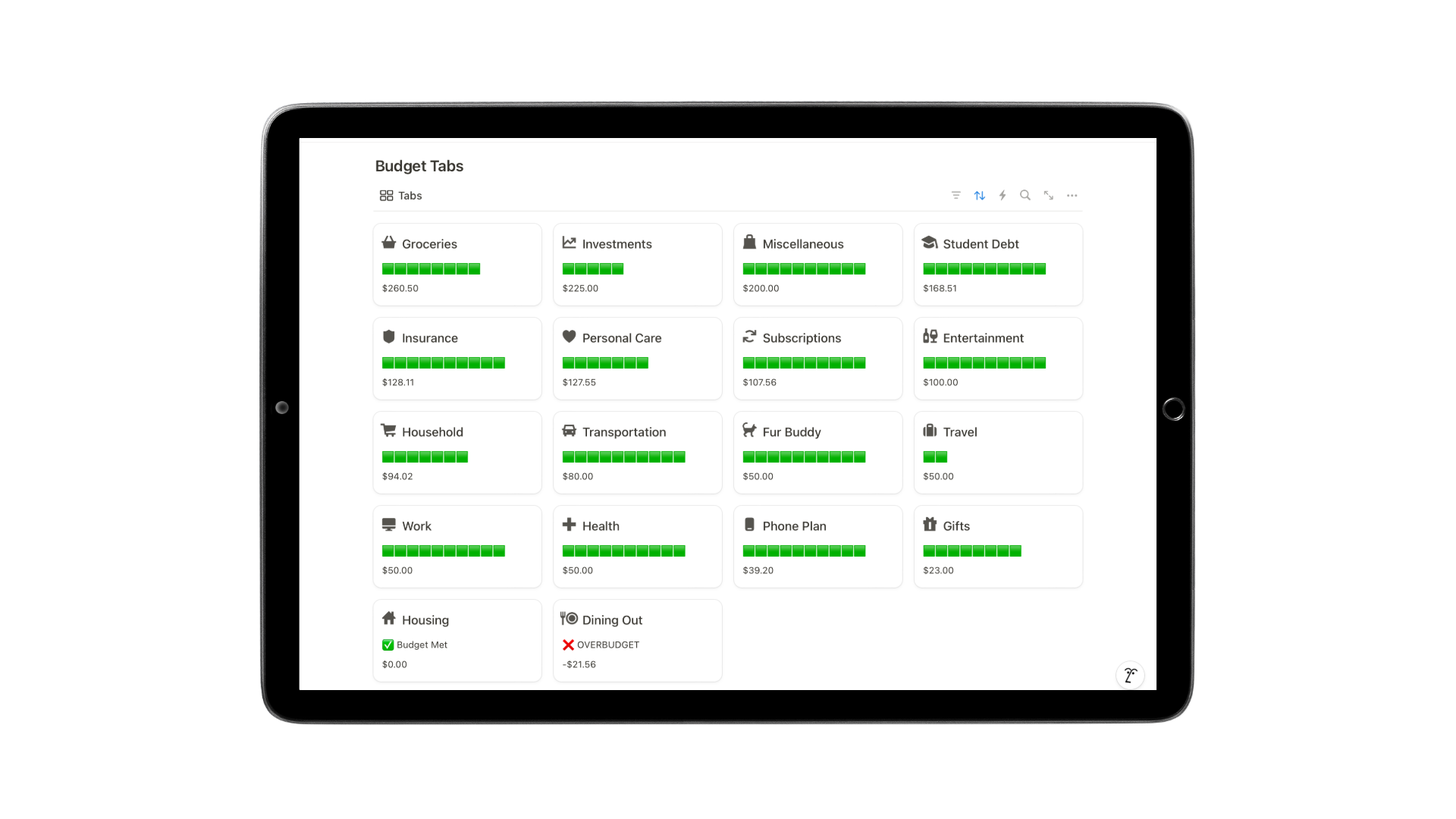
Task: Click the Budget Tabs heading
Action: tap(419, 166)
